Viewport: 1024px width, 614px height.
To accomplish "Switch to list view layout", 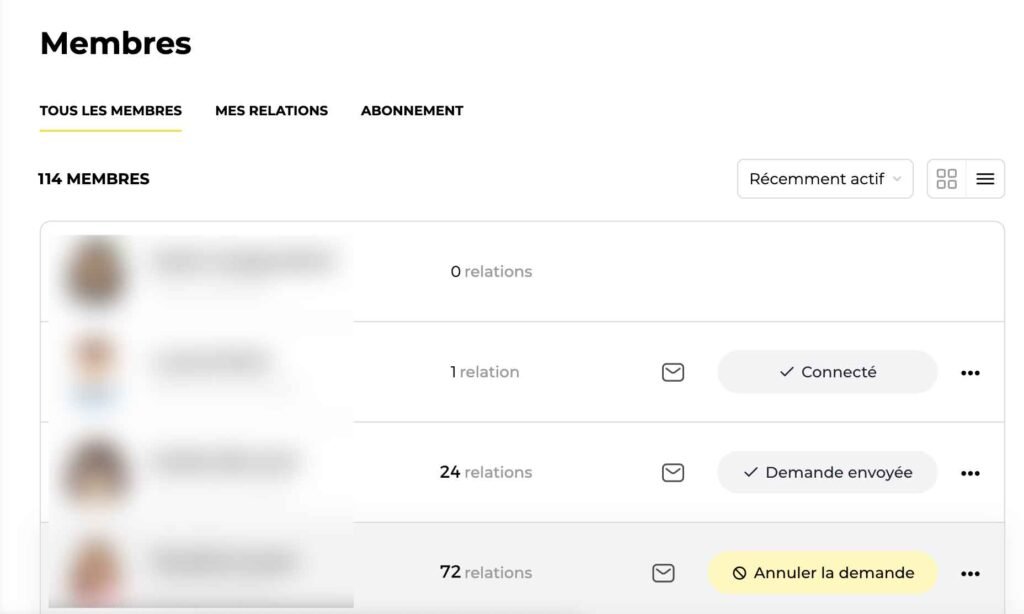I will coord(985,179).
